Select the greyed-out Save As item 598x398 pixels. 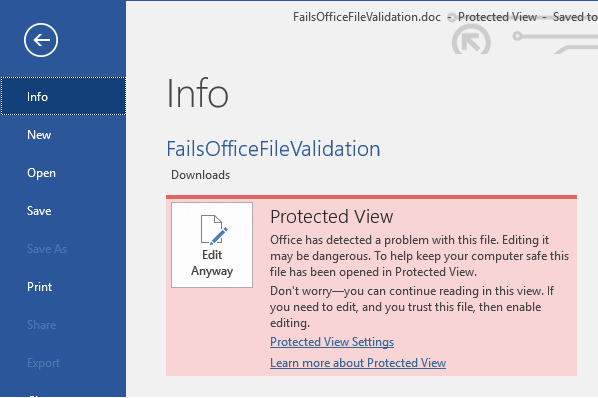click(x=47, y=249)
